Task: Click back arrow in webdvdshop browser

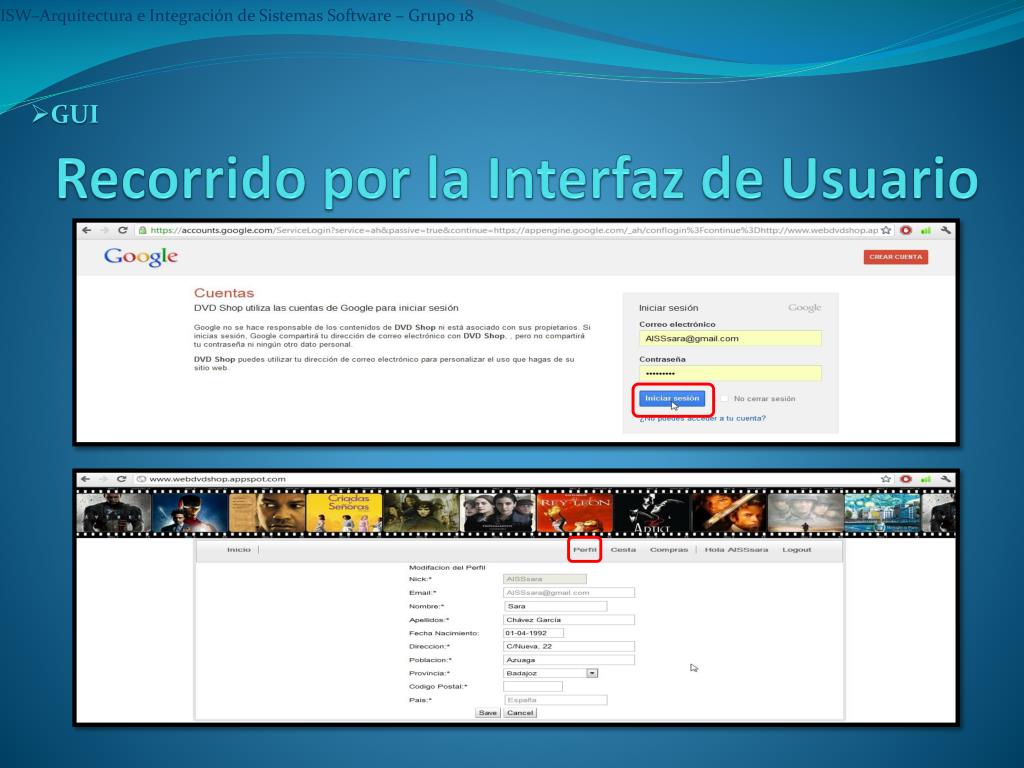Action: point(86,479)
